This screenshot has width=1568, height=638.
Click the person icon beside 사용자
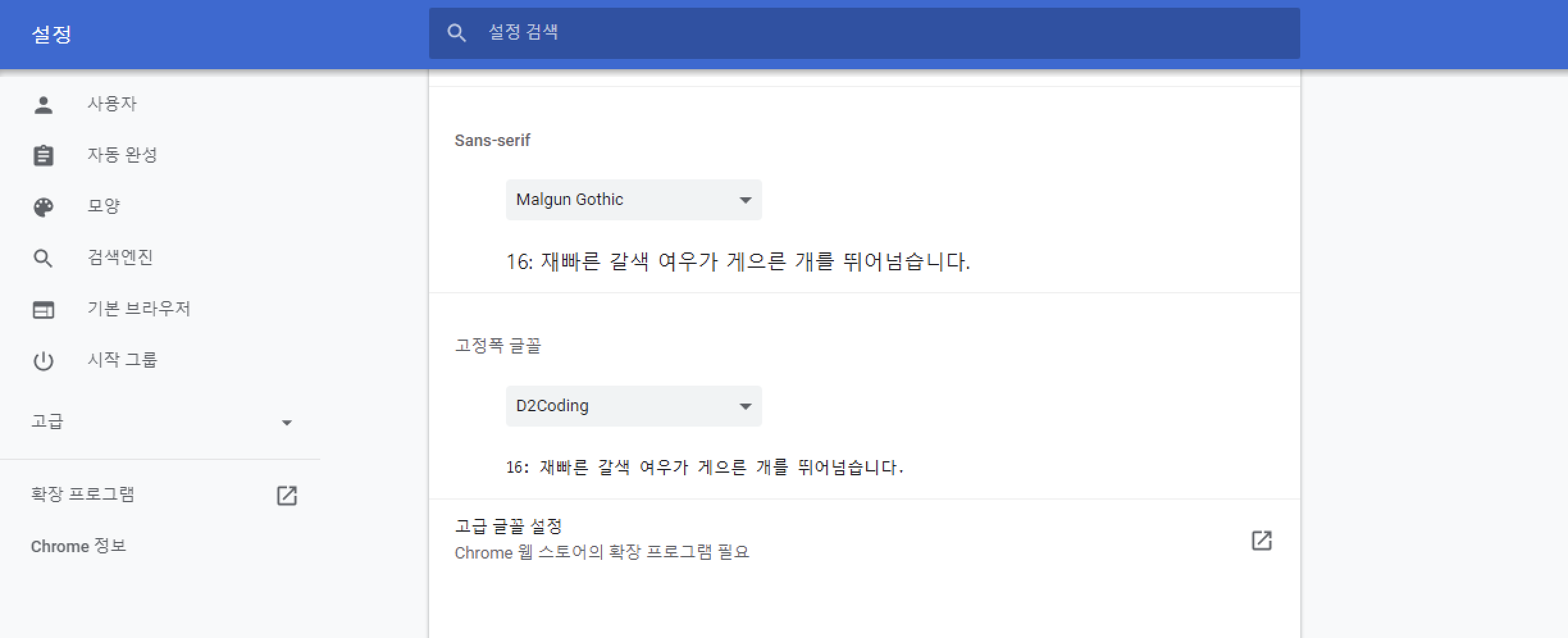coord(44,104)
